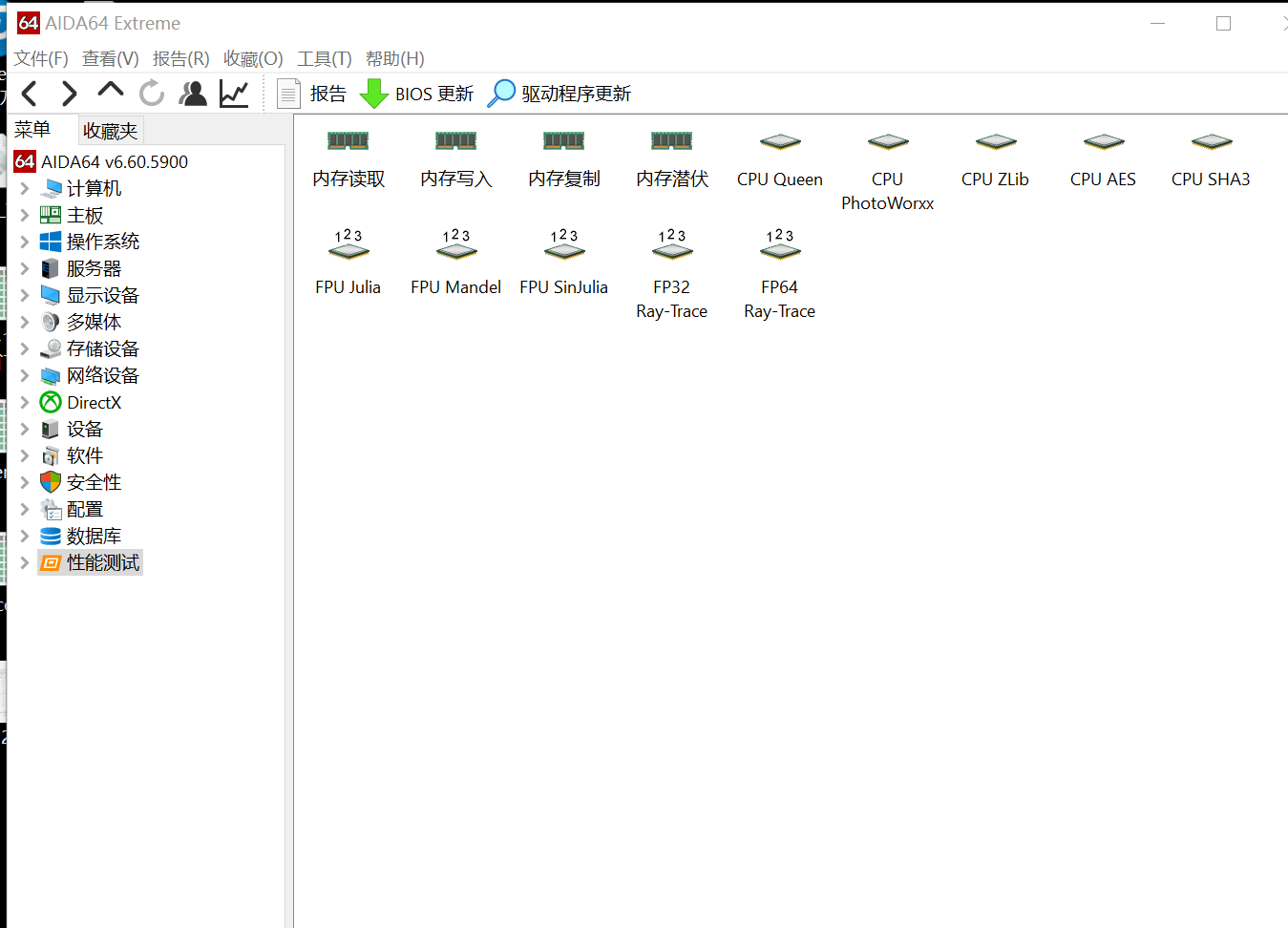Click the 驱动程序更新 driver update button
Viewport: 1288px width, 928px height.
tap(560, 94)
